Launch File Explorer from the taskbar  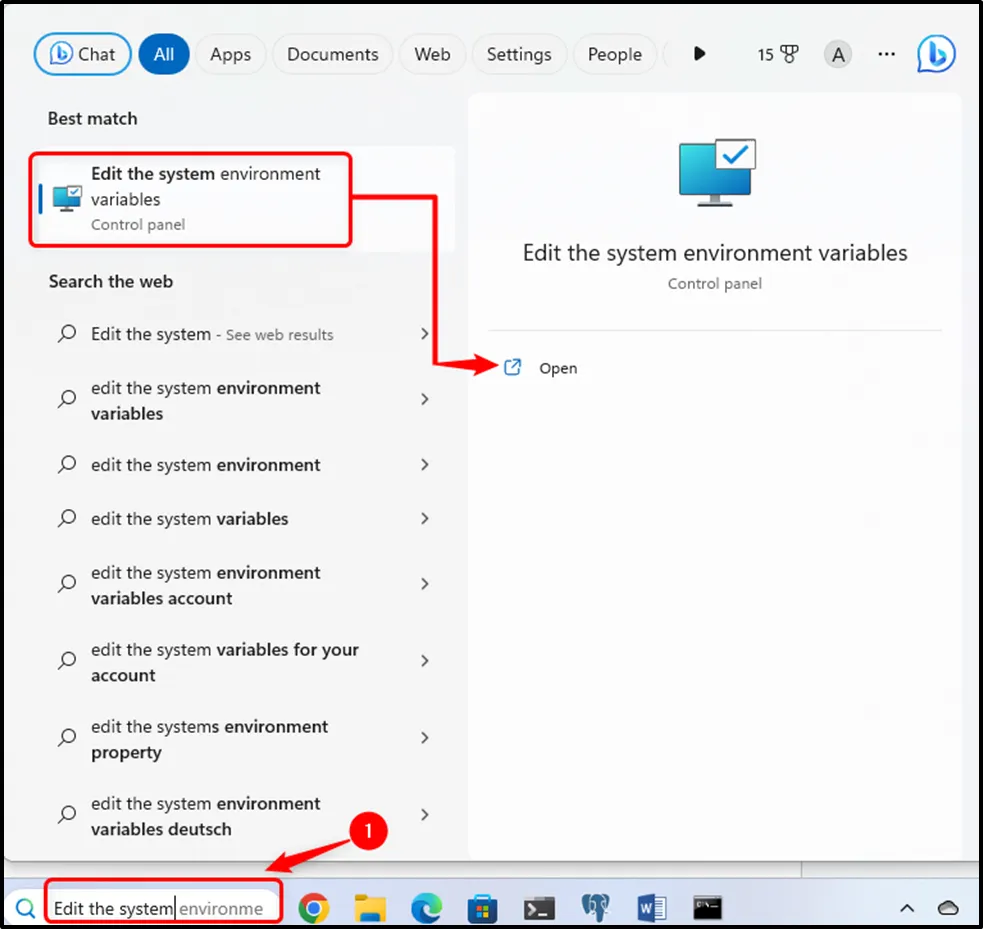click(371, 908)
